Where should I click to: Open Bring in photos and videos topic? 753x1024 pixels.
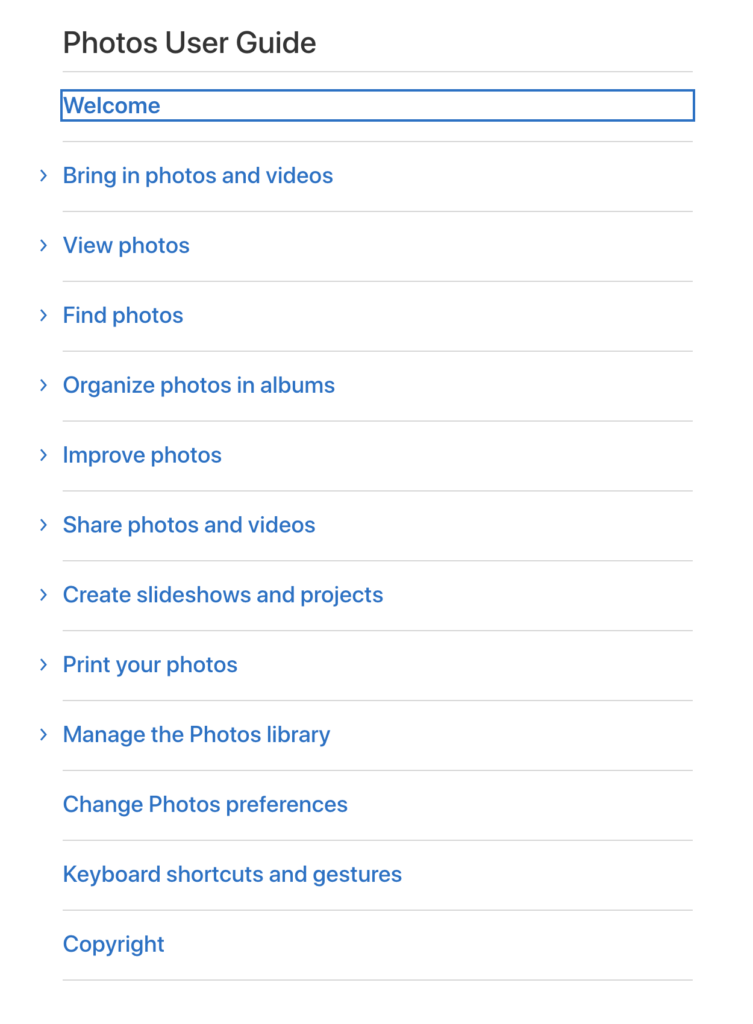click(198, 176)
